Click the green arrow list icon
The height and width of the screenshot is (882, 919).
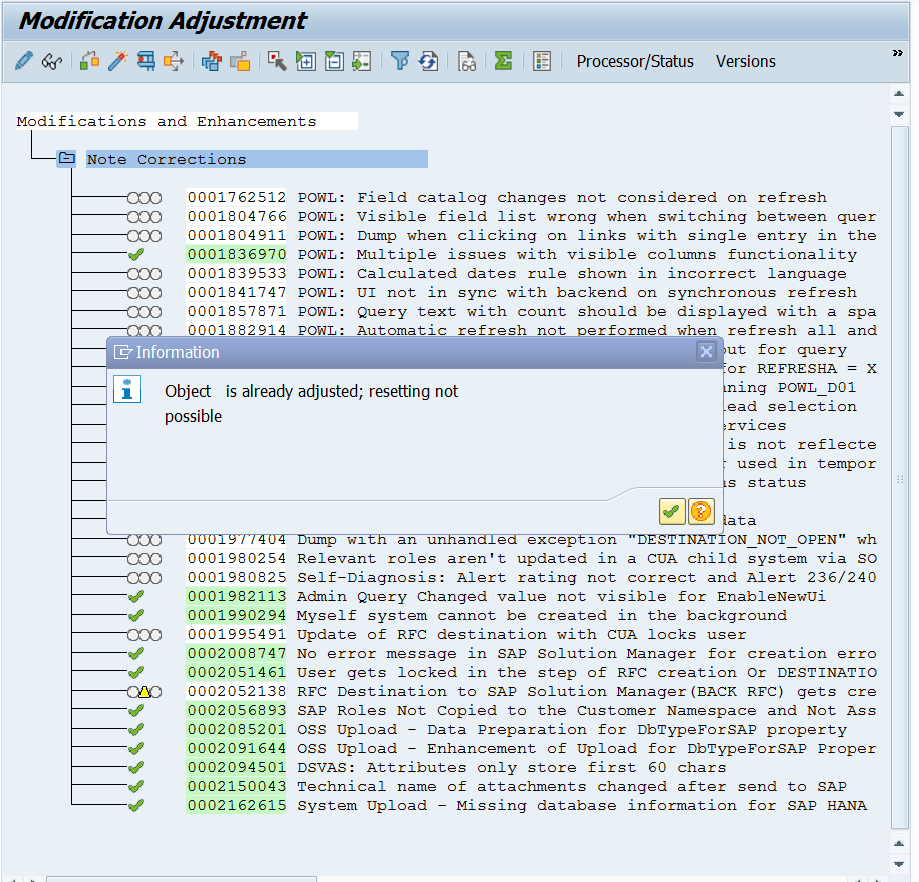point(362,61)
